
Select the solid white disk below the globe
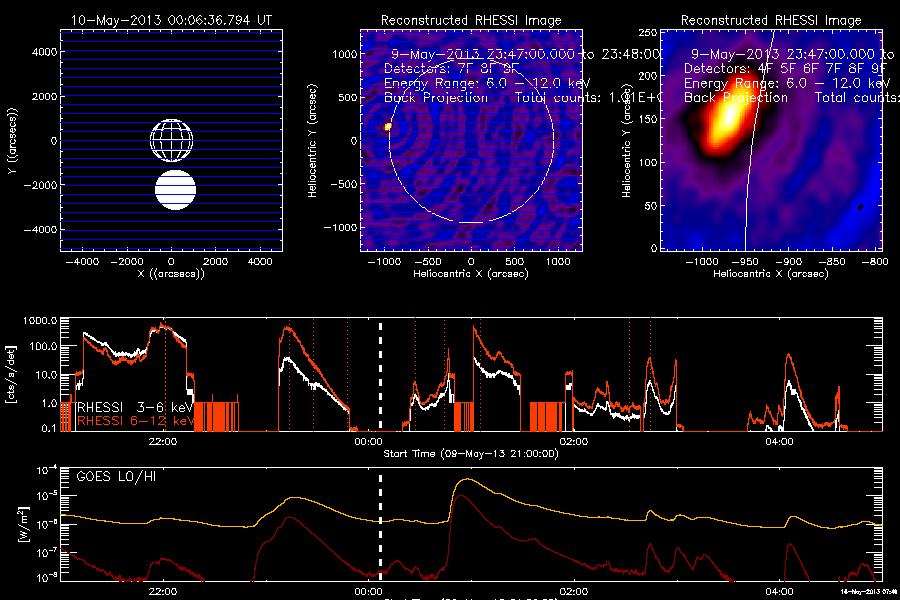[x=175, y=190]
